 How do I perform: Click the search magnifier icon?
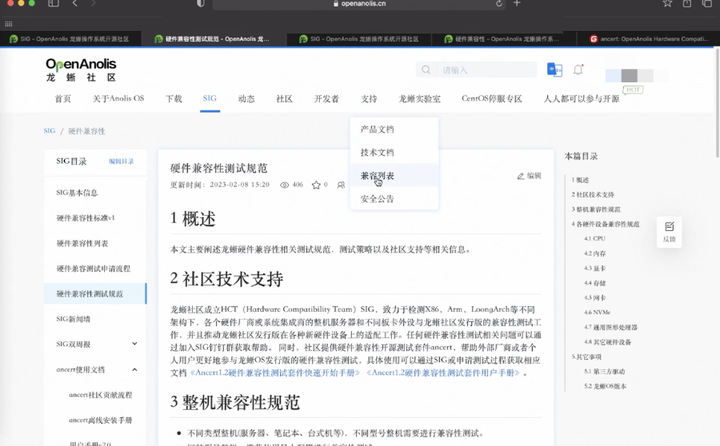coord(428,70)
